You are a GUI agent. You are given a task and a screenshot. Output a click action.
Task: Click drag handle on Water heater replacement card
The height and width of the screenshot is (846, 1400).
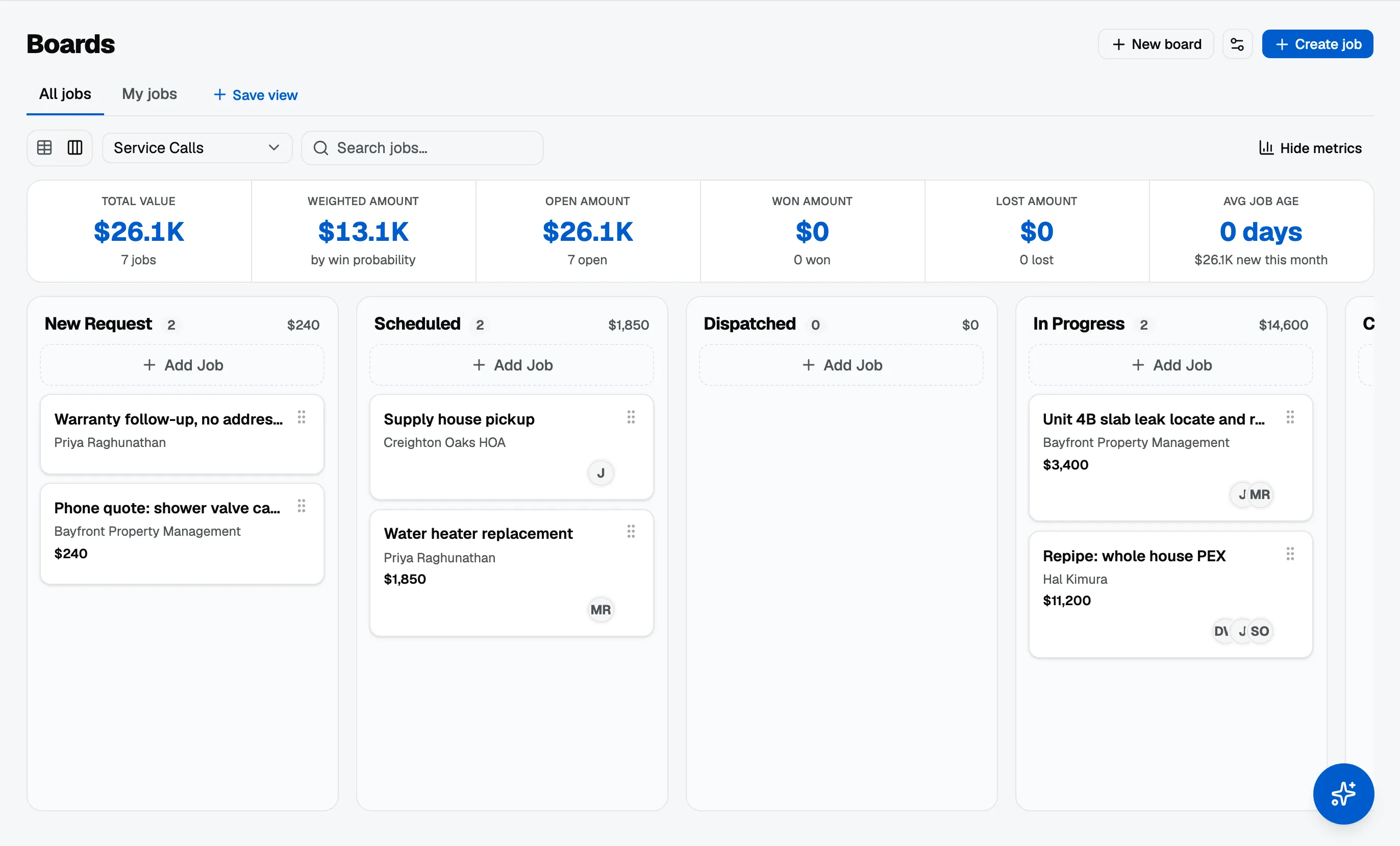pos(631,532)
